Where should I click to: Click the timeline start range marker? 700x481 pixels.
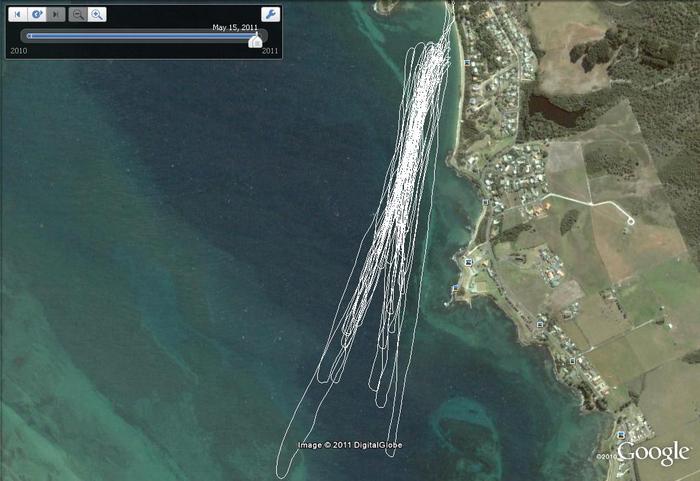coord(28,36)
